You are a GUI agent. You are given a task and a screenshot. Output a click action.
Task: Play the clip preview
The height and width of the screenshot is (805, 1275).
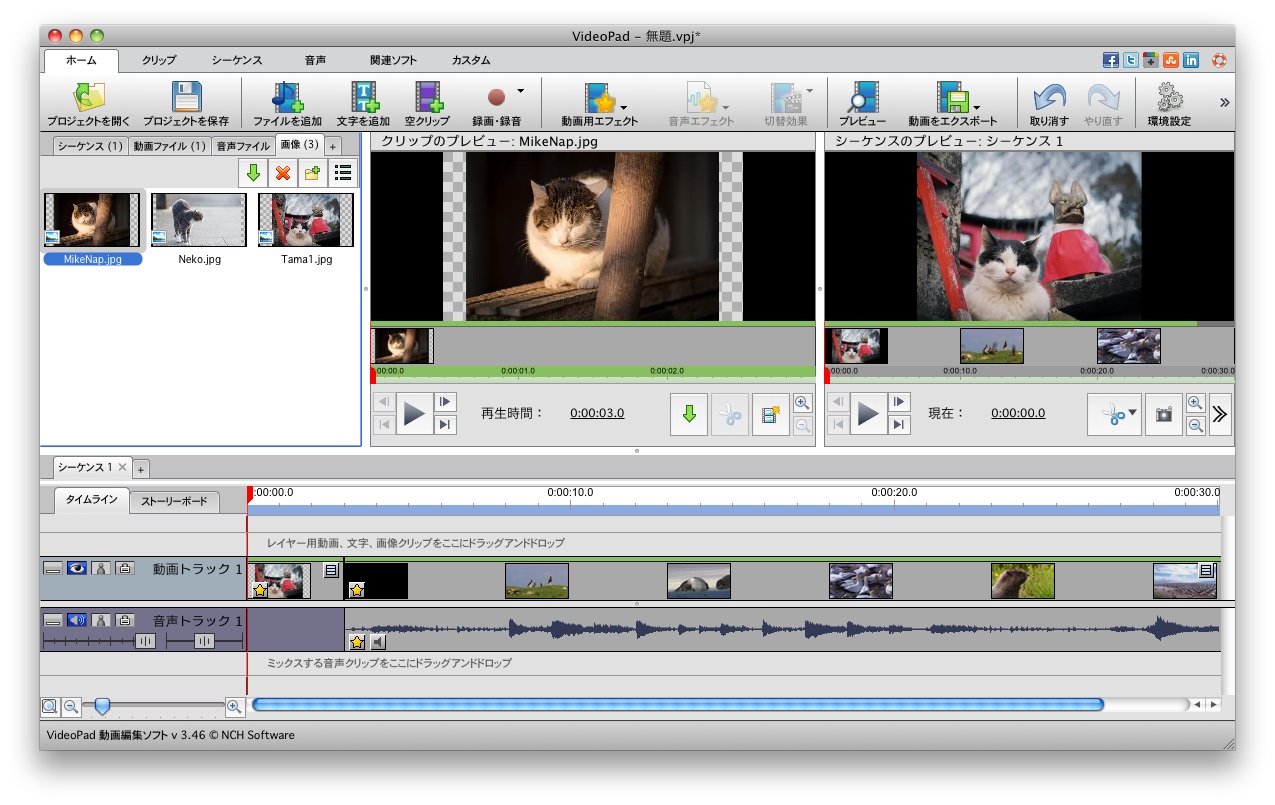click(x=413, y=413)
